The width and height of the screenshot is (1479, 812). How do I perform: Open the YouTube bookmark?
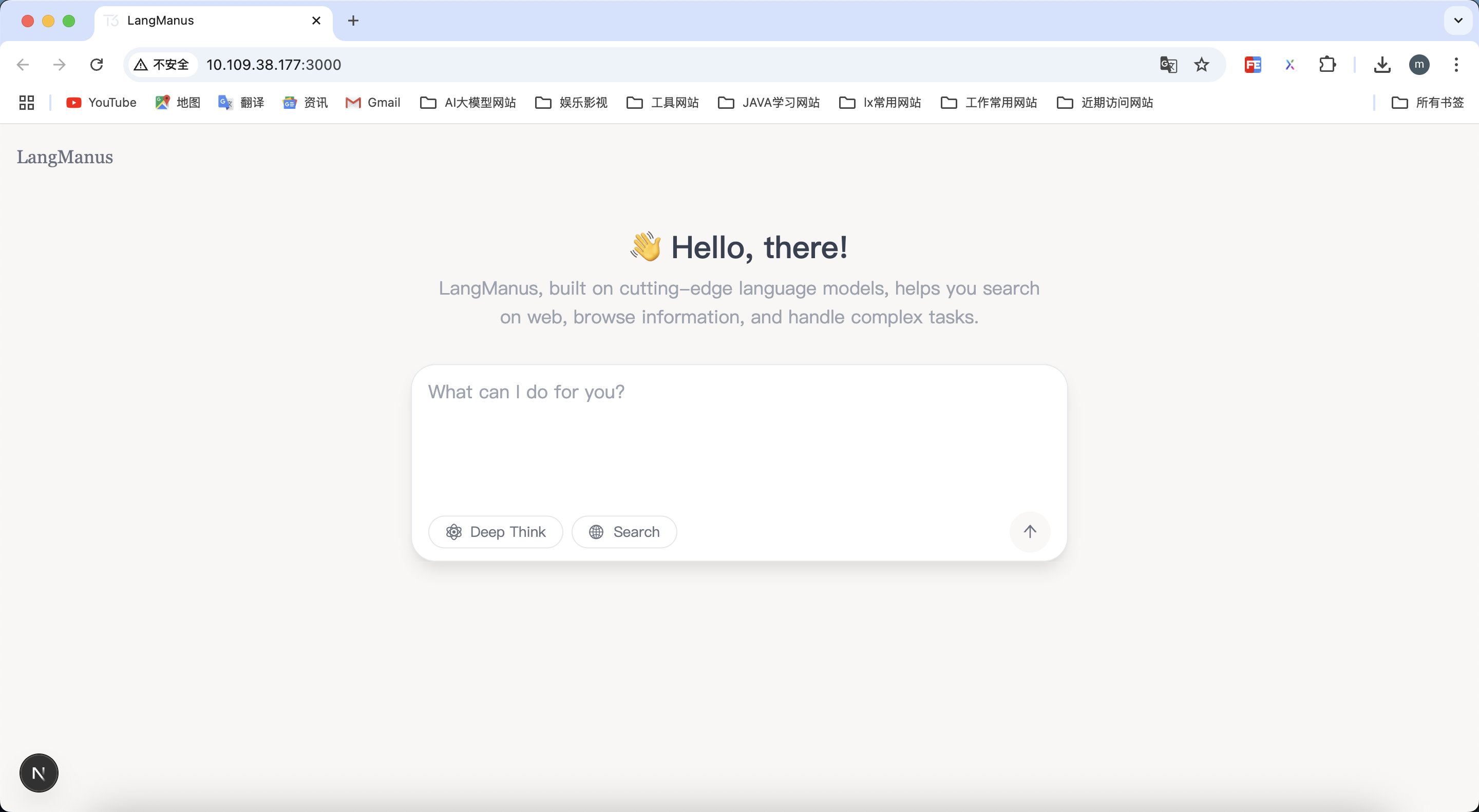click(102, 103)
